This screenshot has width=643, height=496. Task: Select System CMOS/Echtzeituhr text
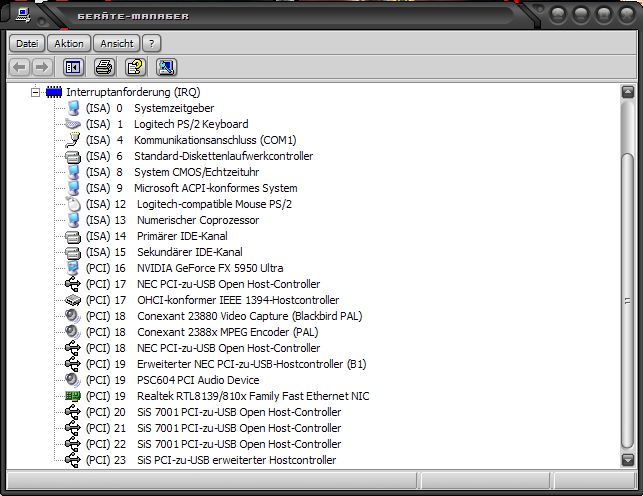(x=197, y=172)
